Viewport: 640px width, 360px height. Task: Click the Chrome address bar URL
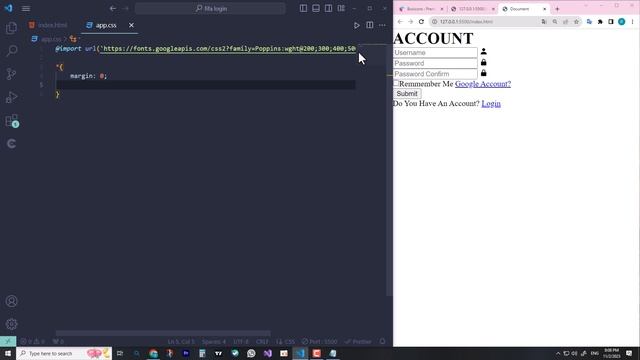pyautogui.click(x=466, y=22)
